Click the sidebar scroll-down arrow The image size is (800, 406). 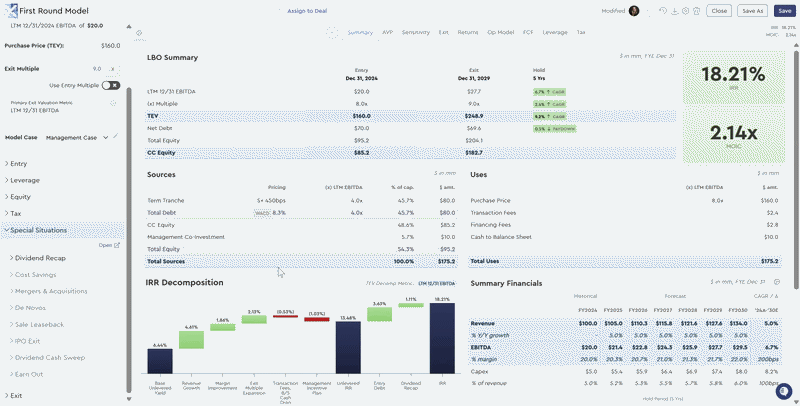(x=129, y=399)
